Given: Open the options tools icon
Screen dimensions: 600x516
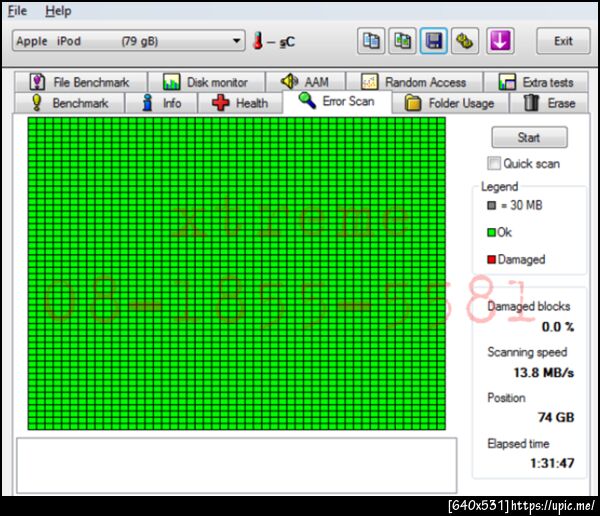Looking at the screenshot, I should pyautogui.click(x=465, y=41).
